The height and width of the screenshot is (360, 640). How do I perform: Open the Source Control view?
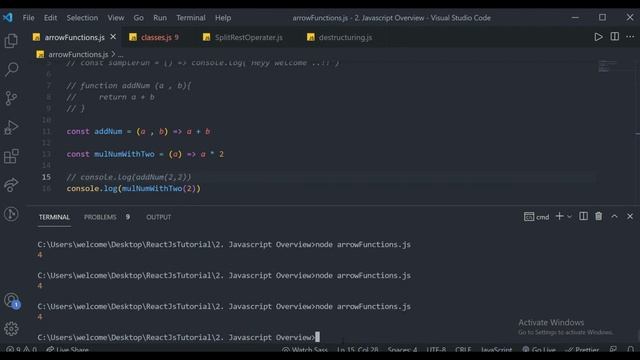point(11,98)
